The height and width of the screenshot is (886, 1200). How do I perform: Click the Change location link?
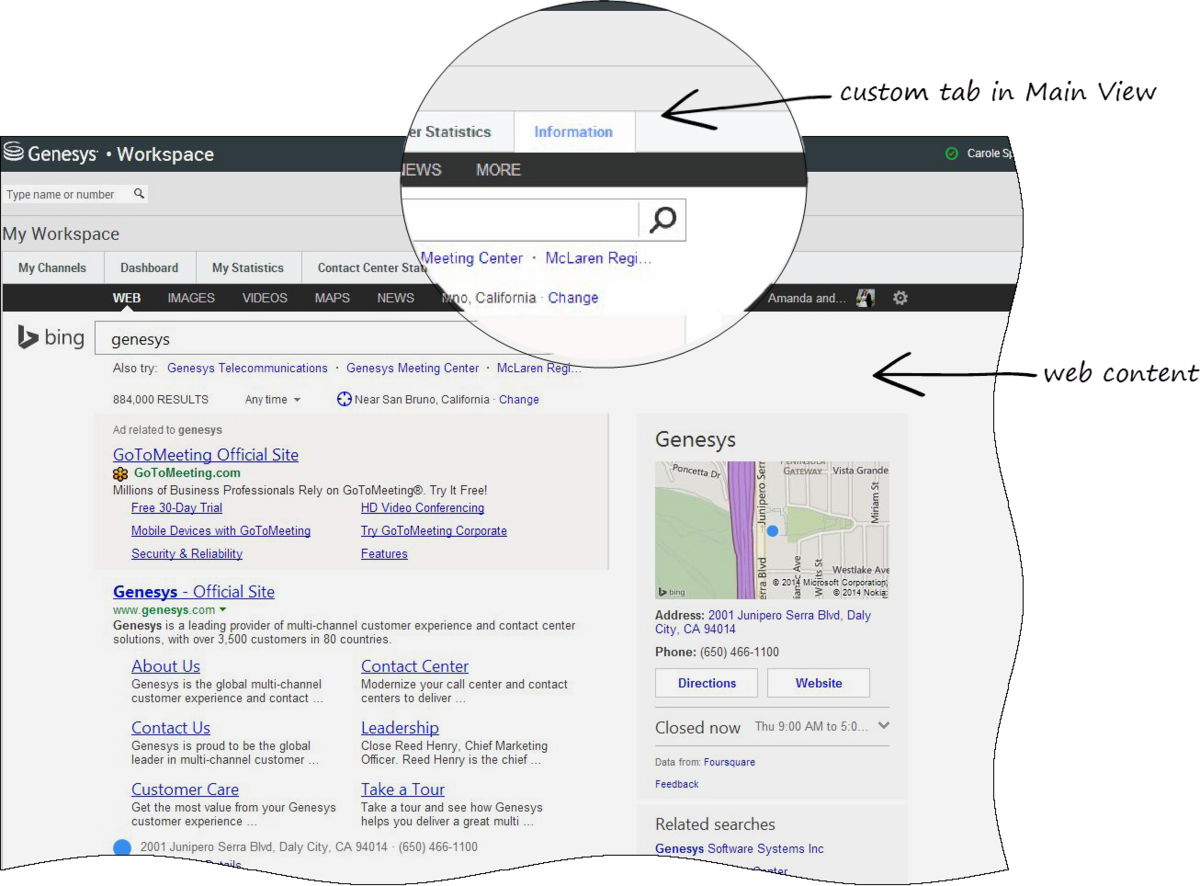(x=519, y=399)
